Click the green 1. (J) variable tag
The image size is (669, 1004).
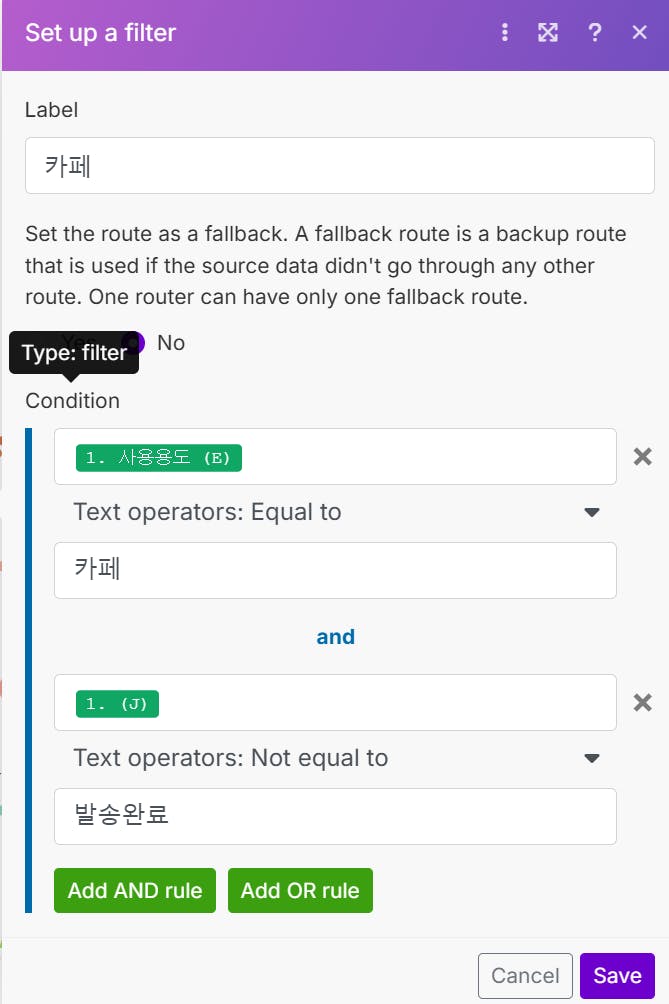tap(117, 704)
